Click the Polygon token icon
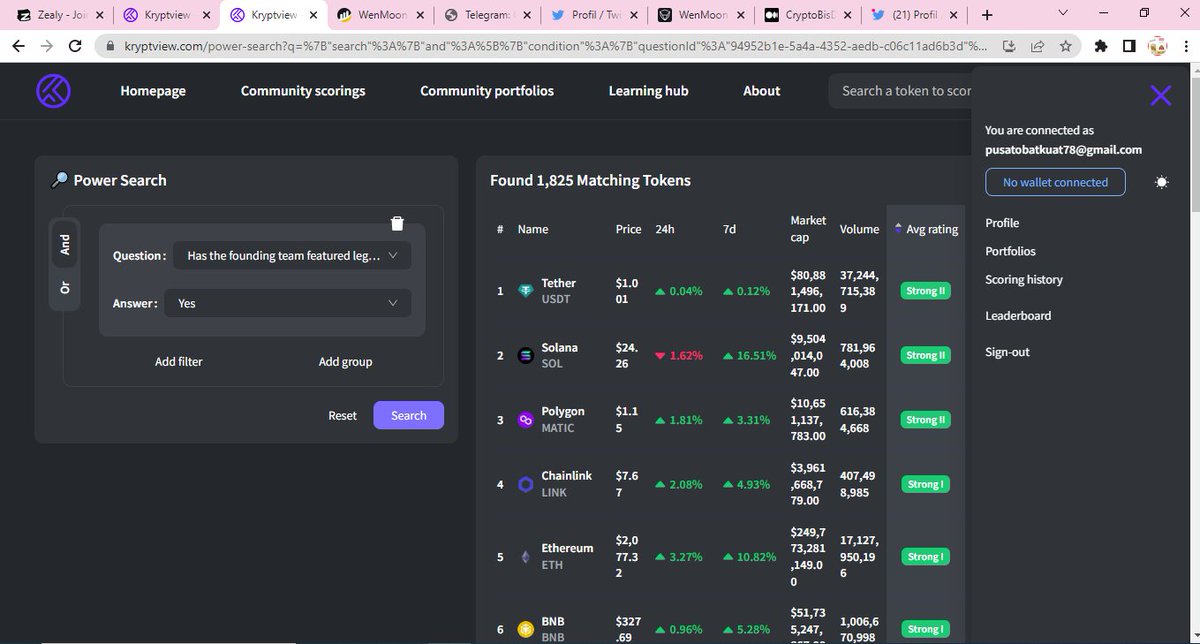 526,420
